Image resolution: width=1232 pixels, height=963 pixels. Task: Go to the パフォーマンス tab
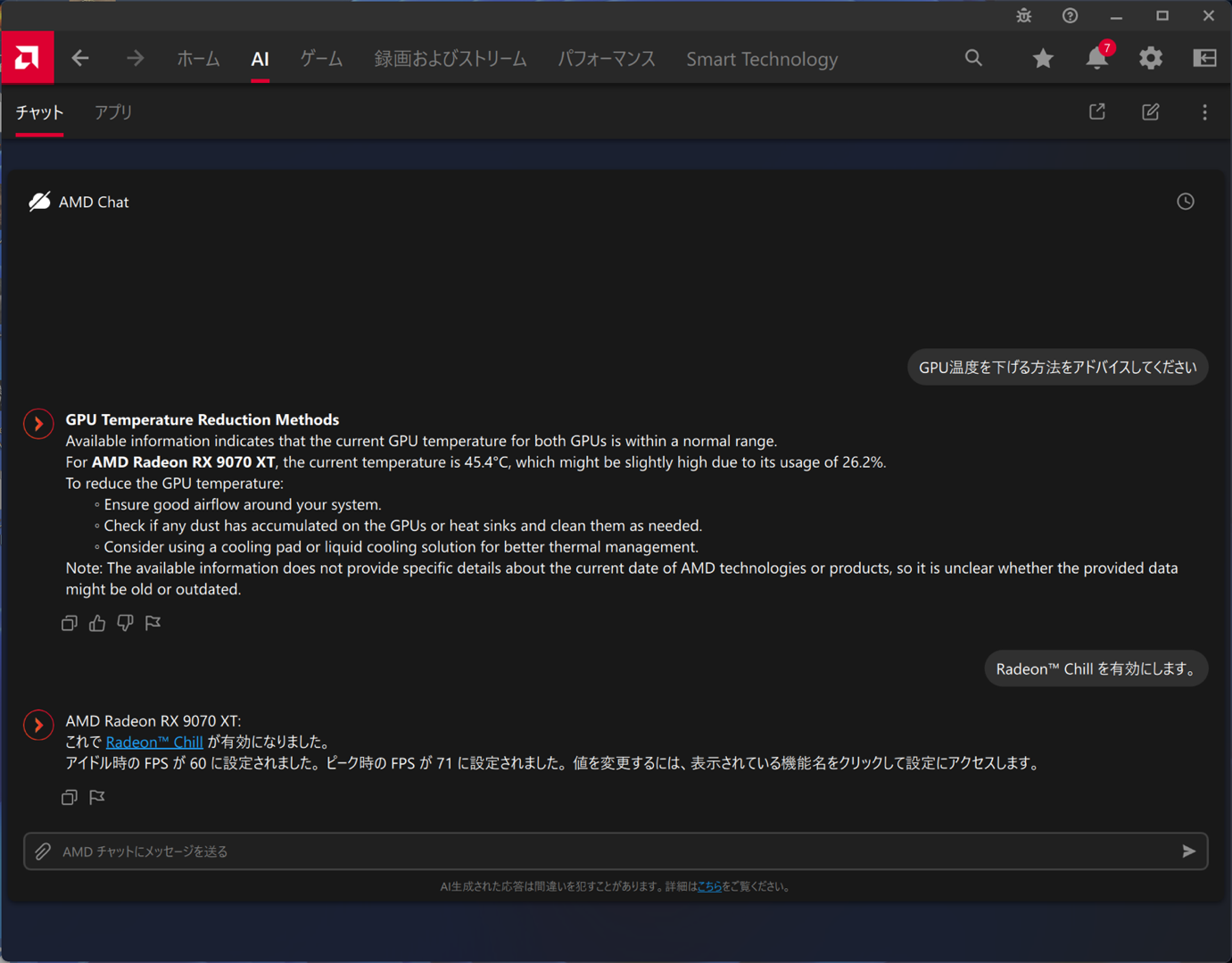[607, 59]
